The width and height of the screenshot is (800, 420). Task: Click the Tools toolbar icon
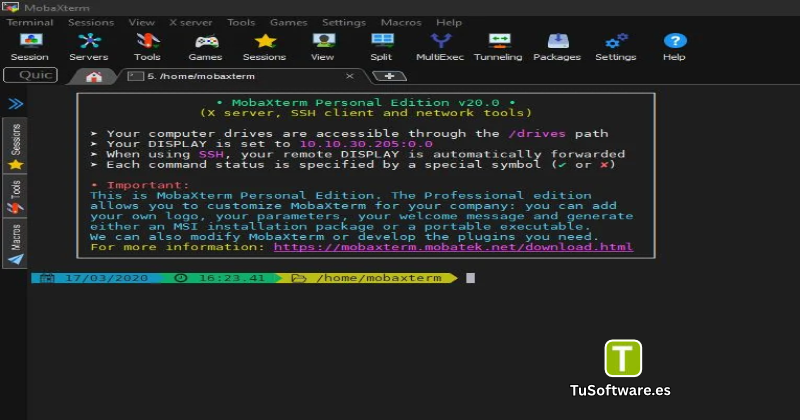click(x=147, y=46)
